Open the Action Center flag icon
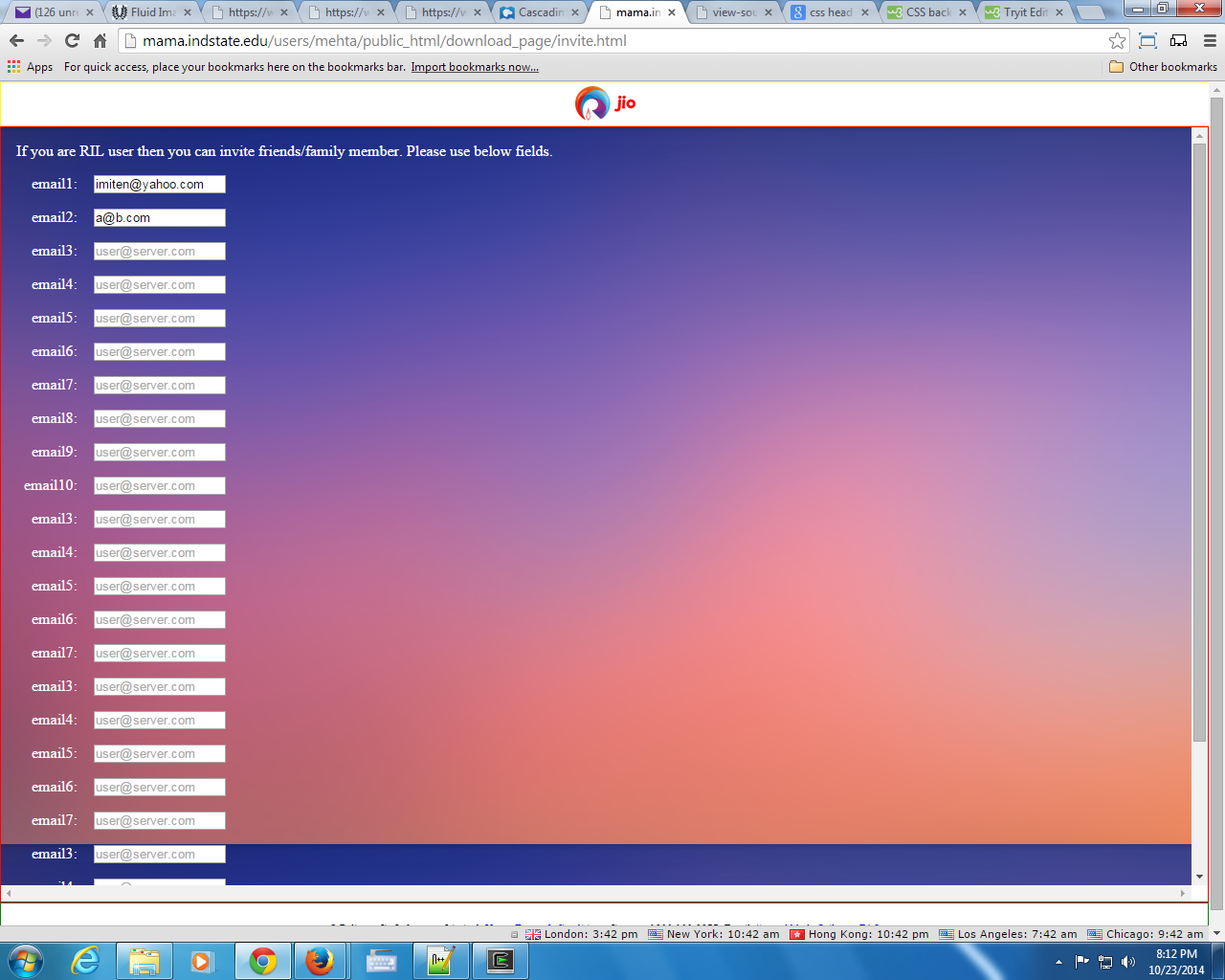The image size is (1225, 980). pos(1082,962)
